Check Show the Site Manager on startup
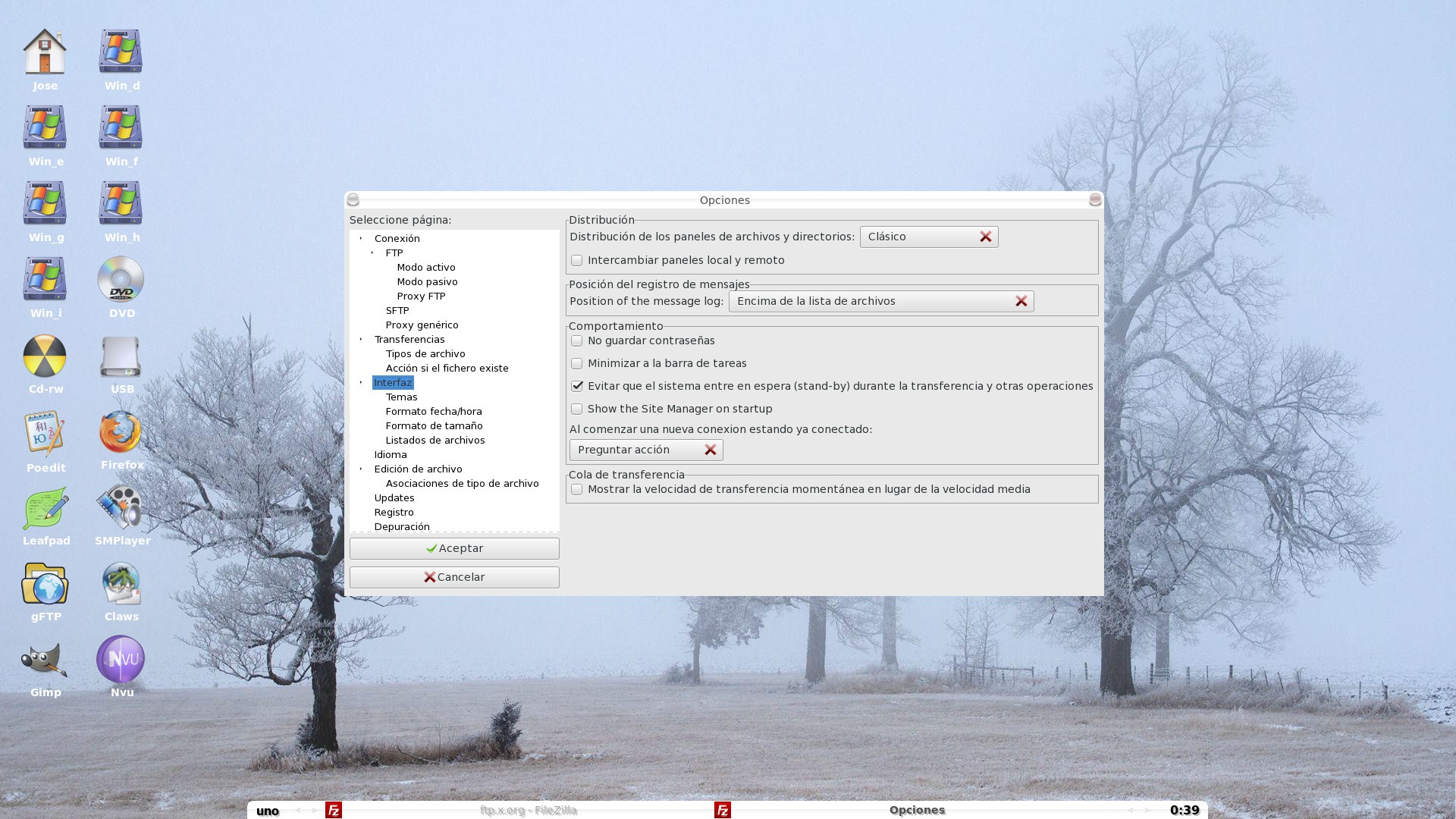This screenshot has width=1456, height=819. [x=577, y=409]
